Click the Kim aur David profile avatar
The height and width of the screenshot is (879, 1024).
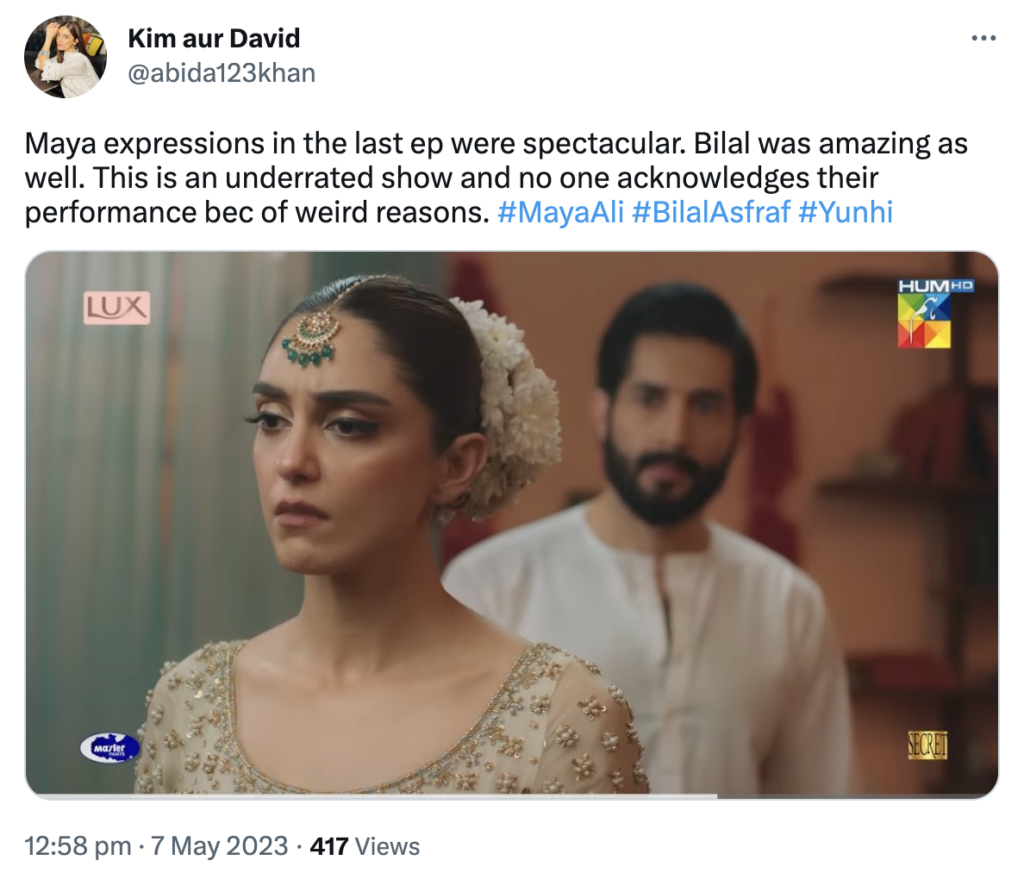[66, 57]
